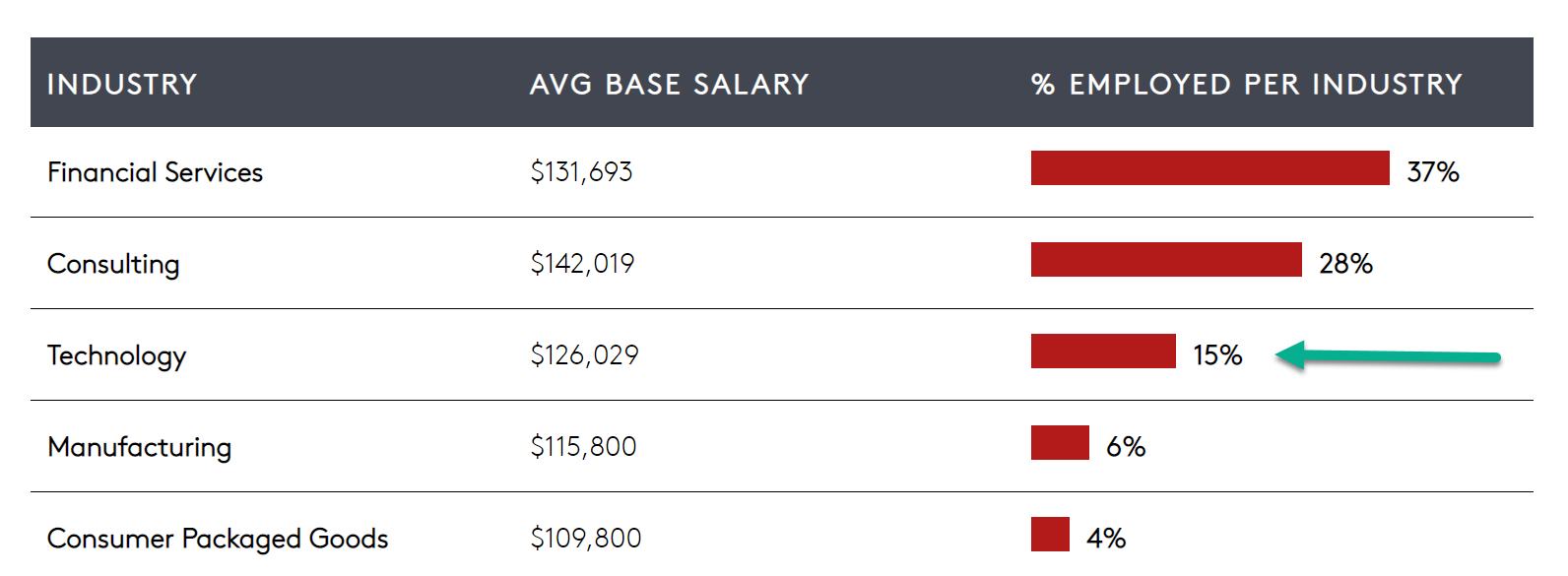Select the Consulting industry name
The height and width of the screenshot is (576, 1568).
coord(113,264)
